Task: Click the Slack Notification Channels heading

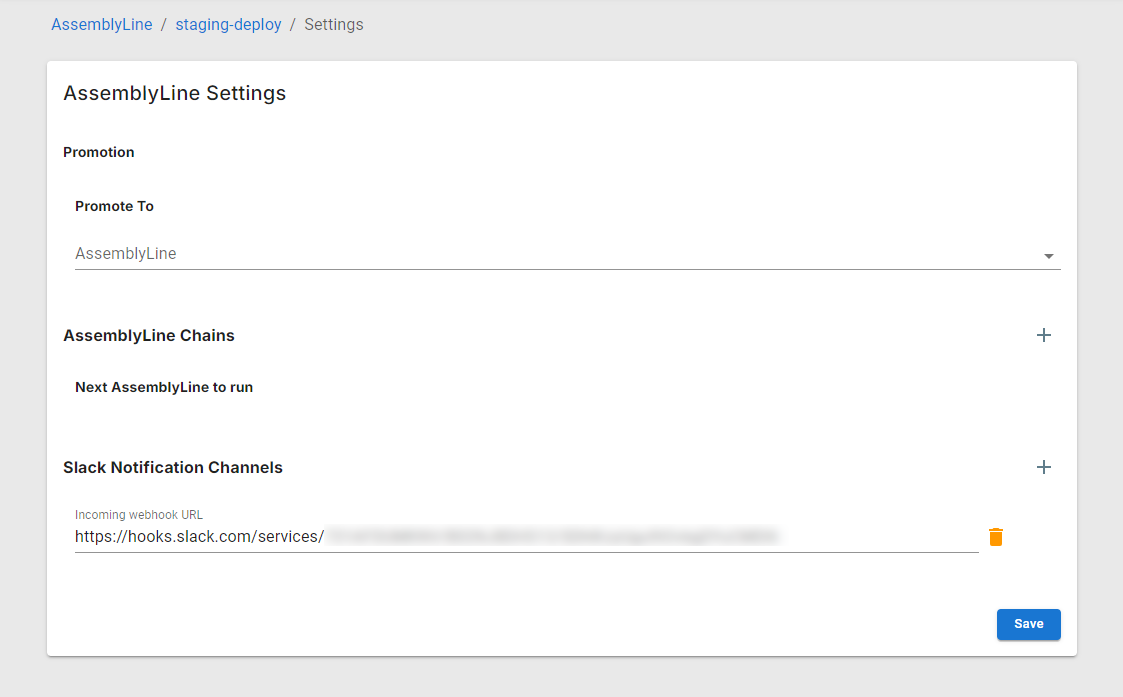Action: pyautogui.click(x=173, y=467)
